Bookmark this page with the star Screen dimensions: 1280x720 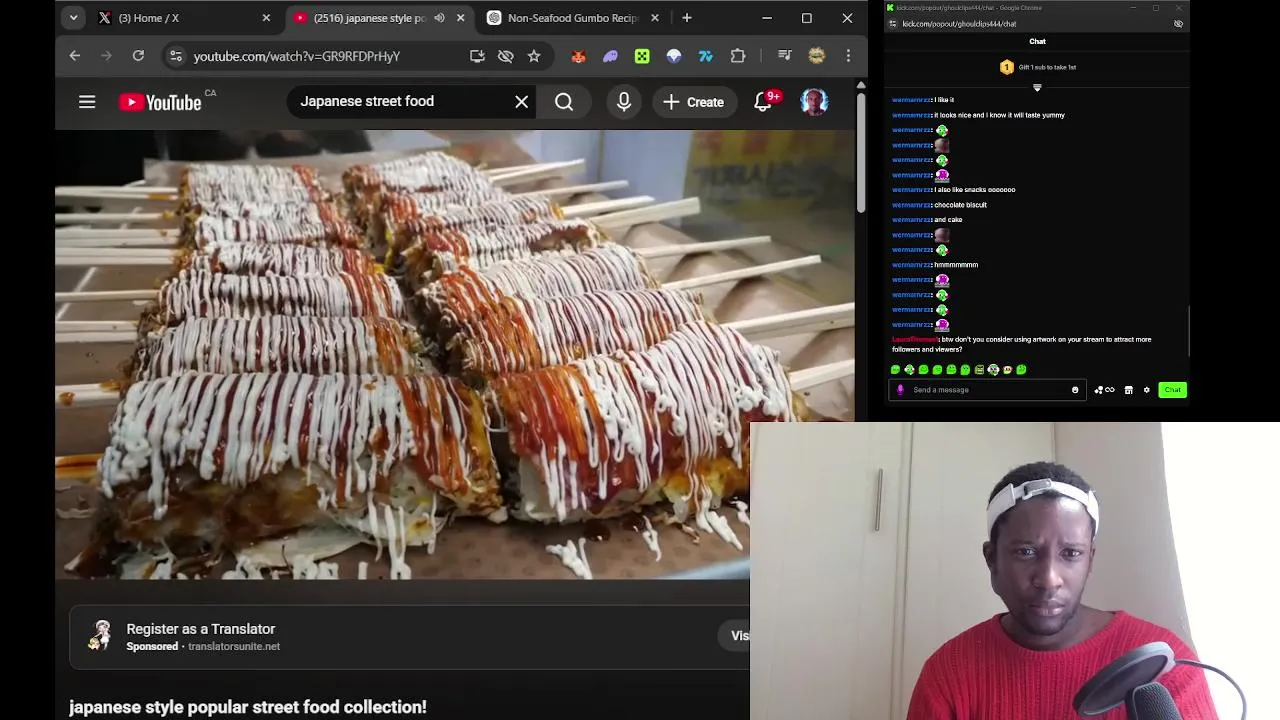534,56
